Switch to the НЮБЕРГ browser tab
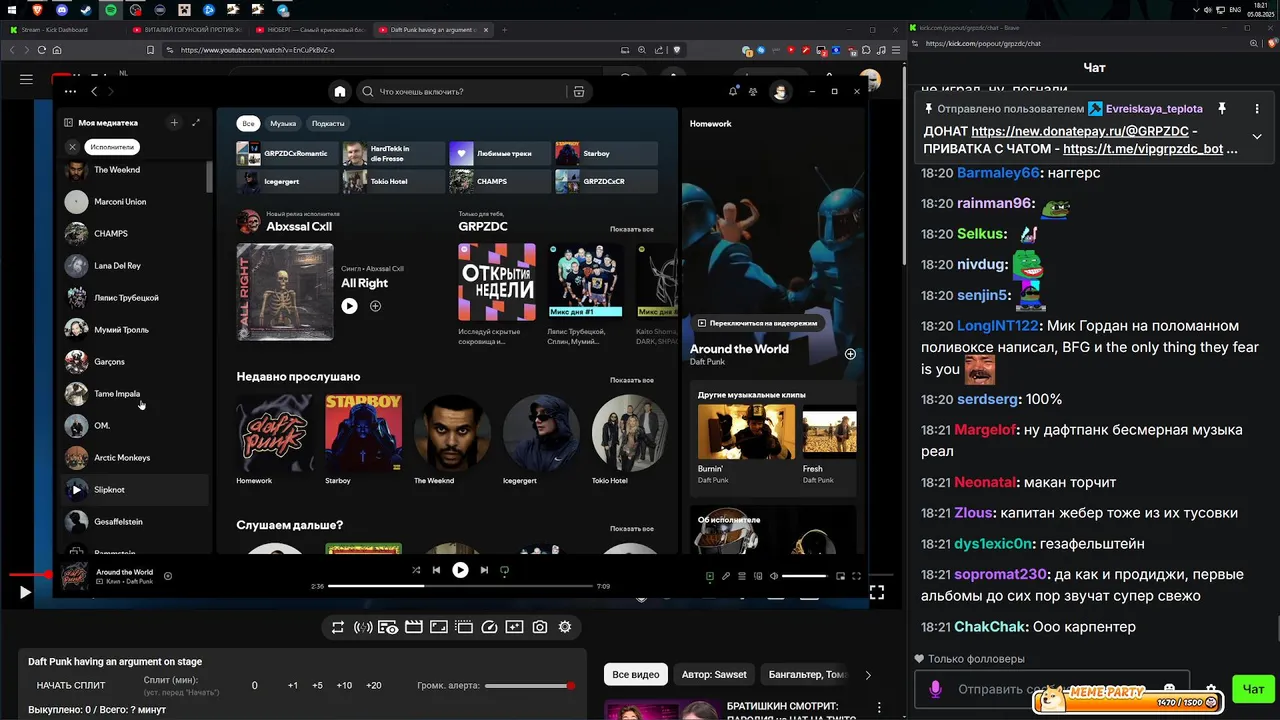 310,30
